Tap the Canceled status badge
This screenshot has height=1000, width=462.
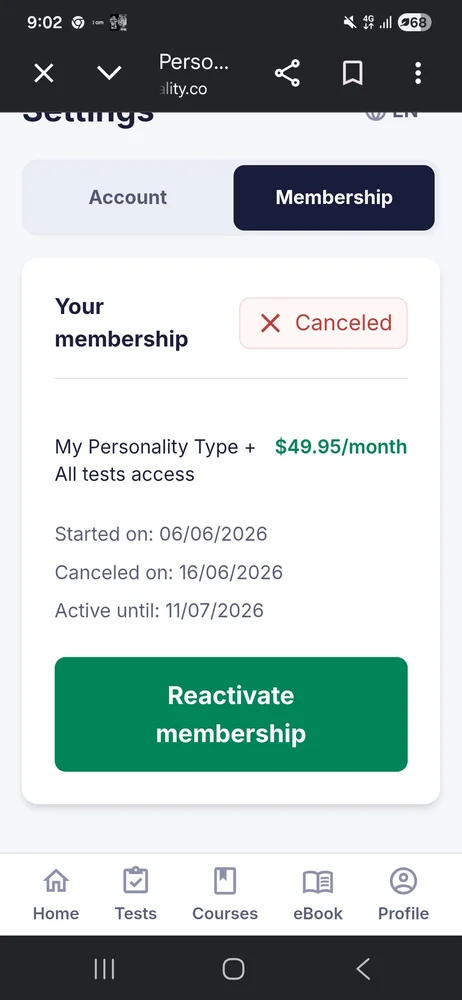(x=324, y=323)
